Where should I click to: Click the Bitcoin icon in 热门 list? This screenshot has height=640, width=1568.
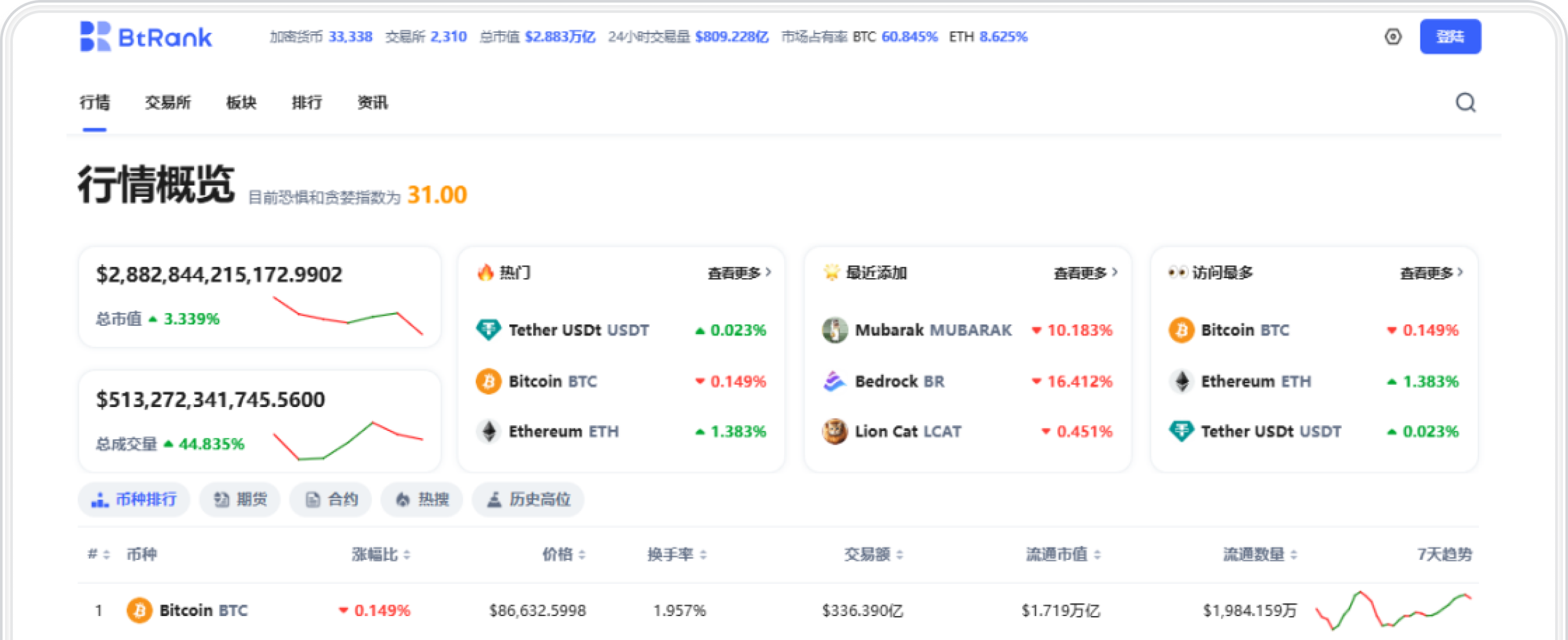coord(488,381)
